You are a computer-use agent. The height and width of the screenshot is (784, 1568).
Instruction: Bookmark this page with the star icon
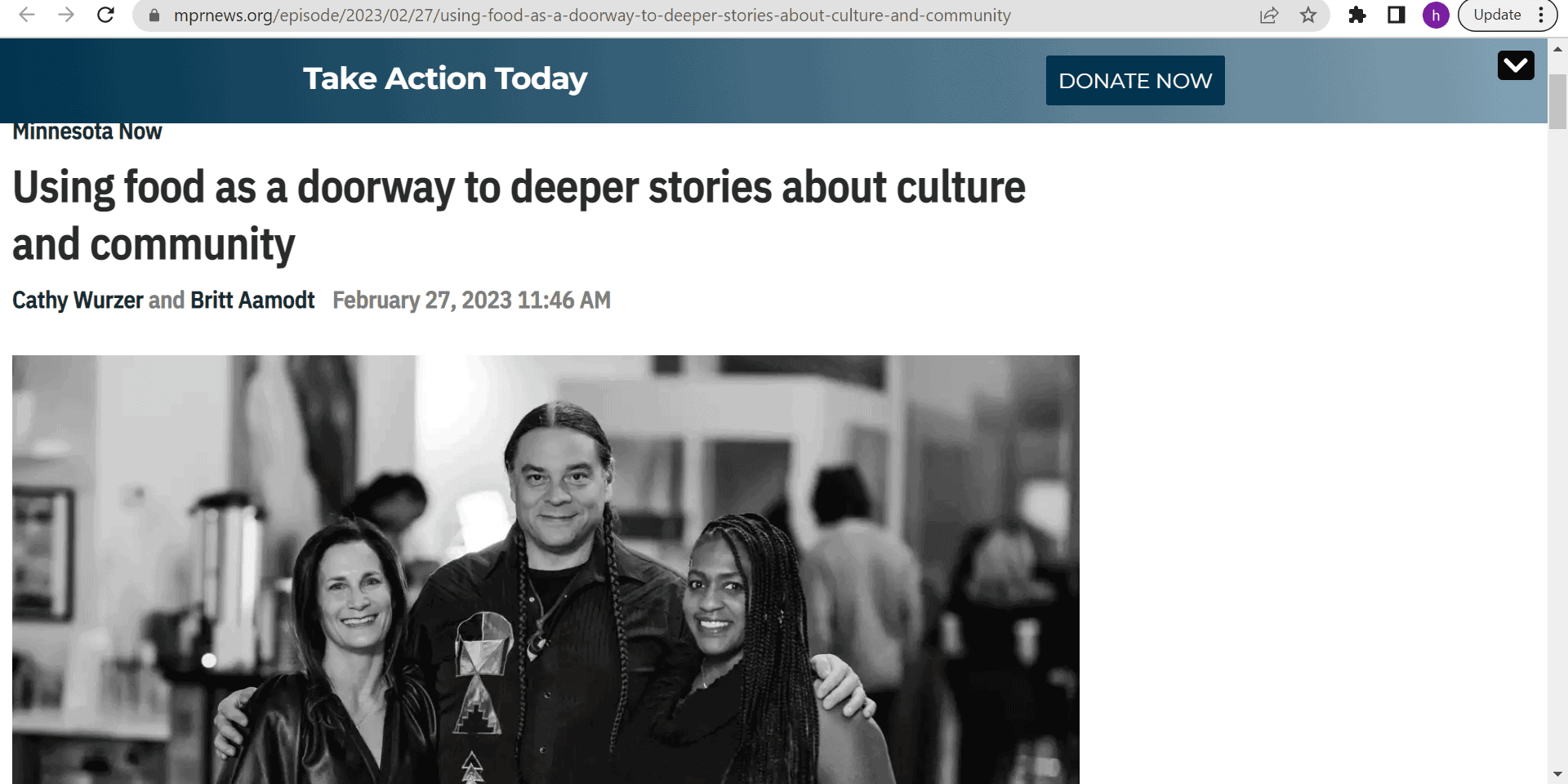point(1308,15)
